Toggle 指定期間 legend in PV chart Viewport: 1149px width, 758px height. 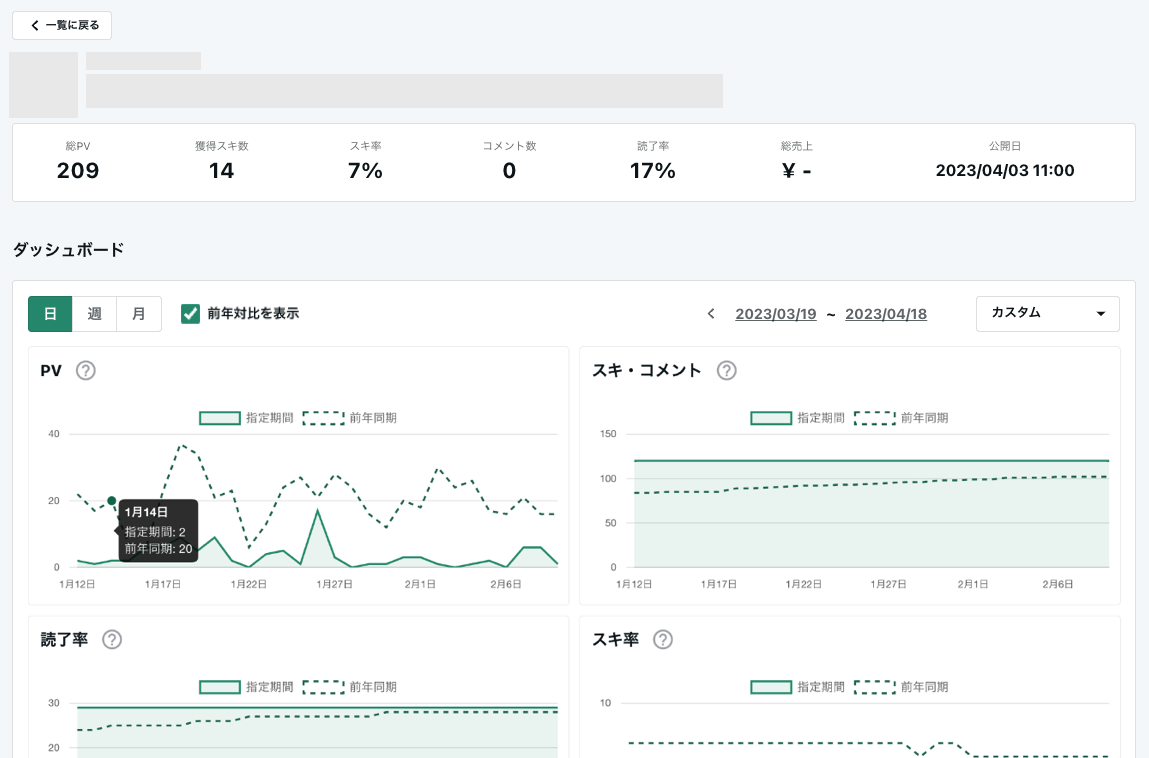[x=246, y=418]
